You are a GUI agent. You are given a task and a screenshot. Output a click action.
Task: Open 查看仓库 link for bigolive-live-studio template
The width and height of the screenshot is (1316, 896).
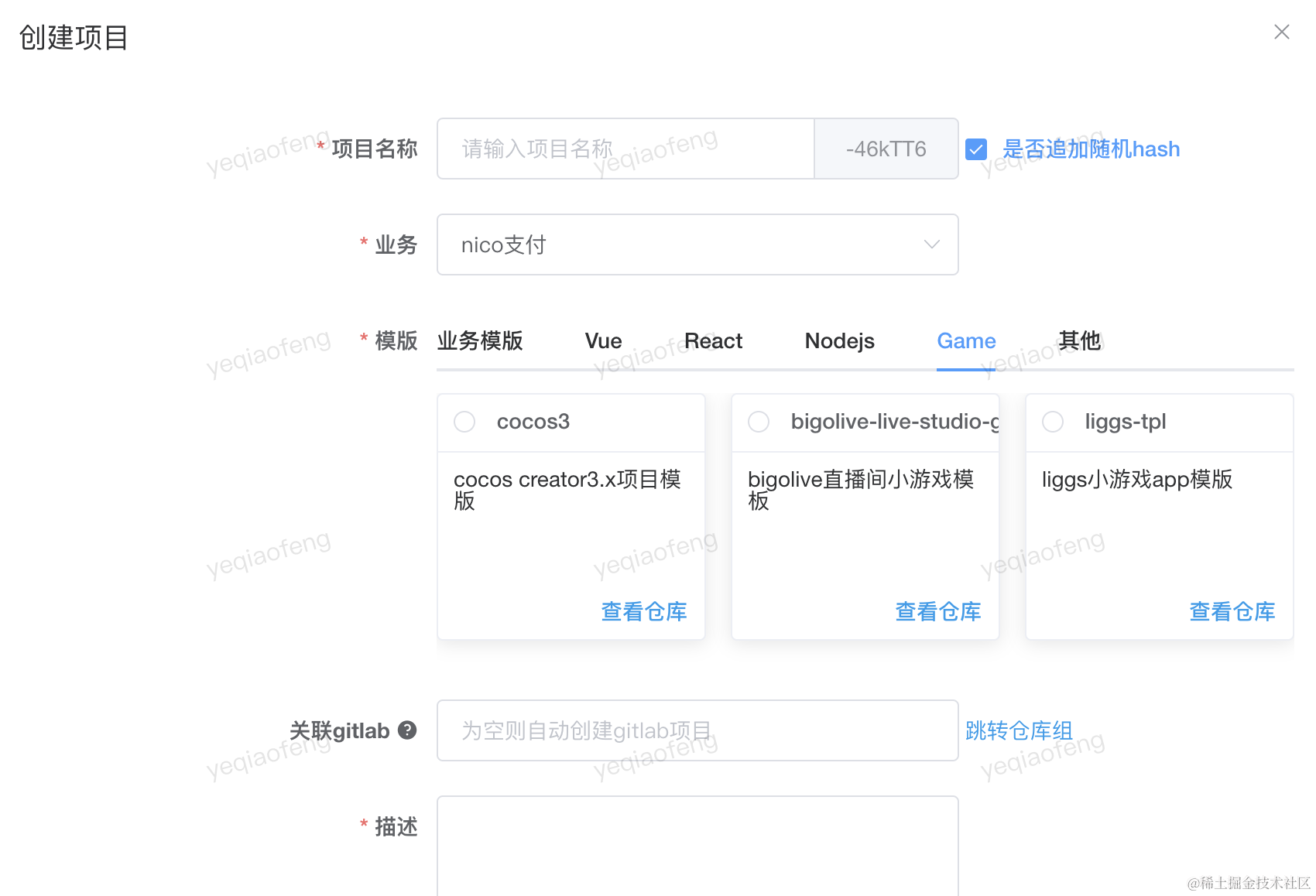point(938,611)
